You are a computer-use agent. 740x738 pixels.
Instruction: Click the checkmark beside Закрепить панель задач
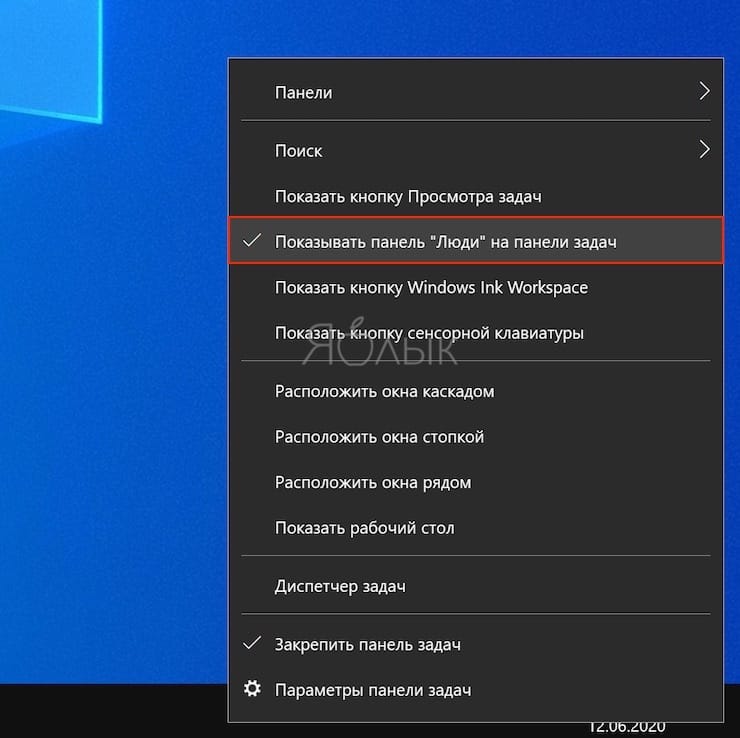coord(252,643)
